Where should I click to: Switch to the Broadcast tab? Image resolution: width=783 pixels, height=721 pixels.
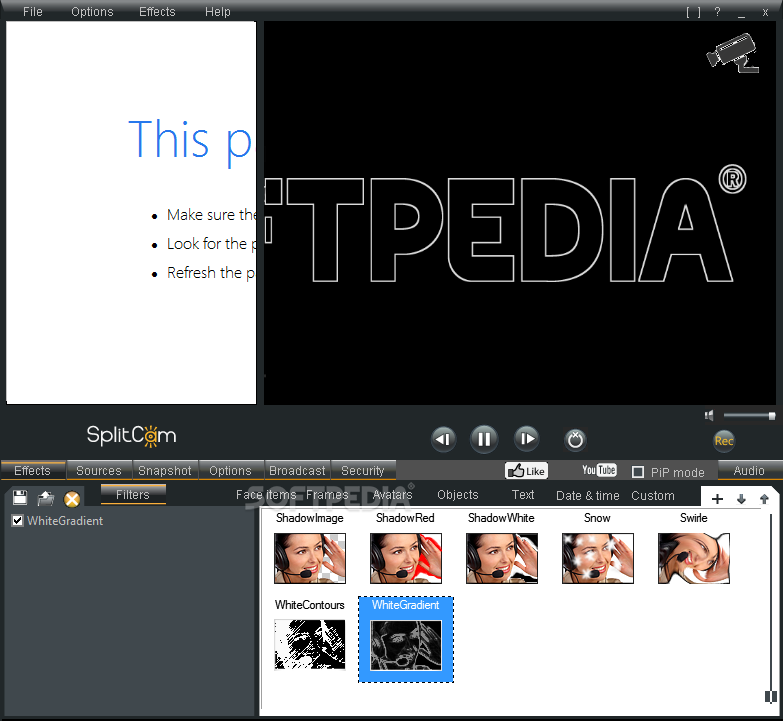click(297, 470)
